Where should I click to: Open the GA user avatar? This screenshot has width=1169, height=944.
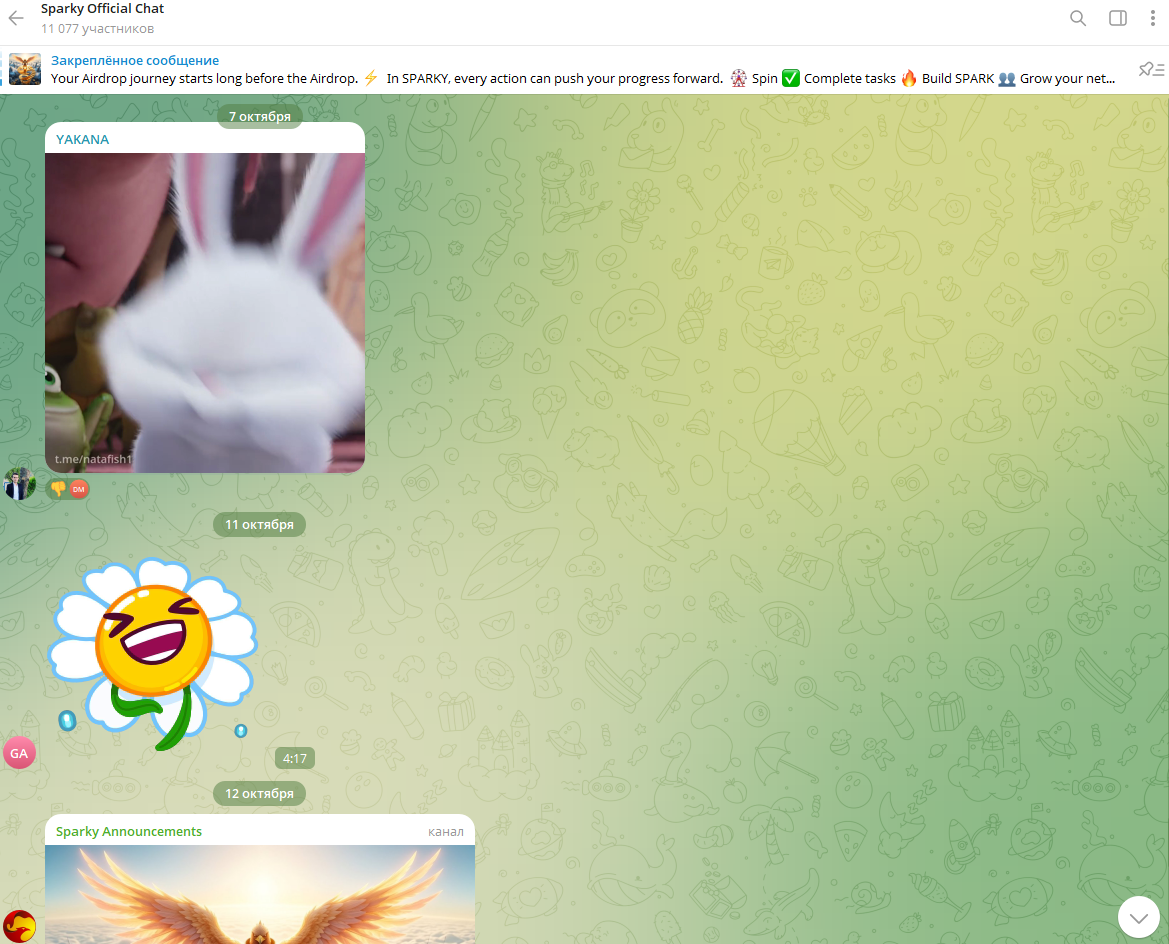[19, 753]
